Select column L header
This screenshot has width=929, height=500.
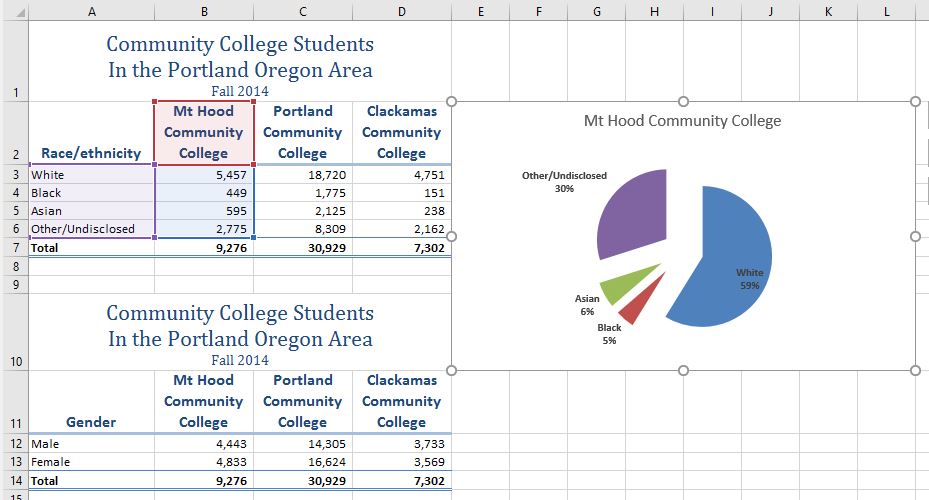click(886, 11)
